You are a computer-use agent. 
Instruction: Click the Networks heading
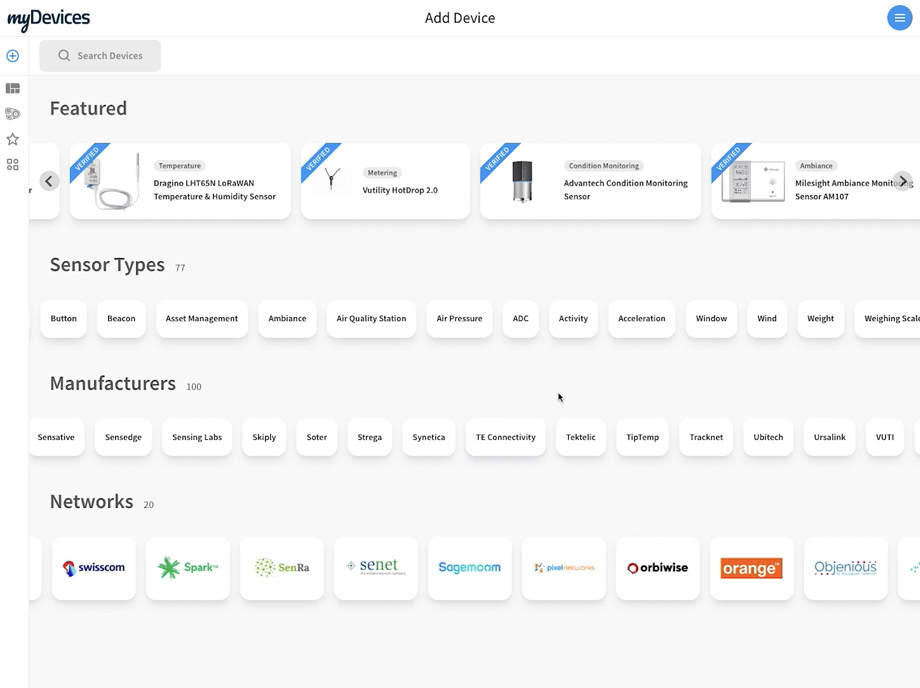(x=92, y=502)
